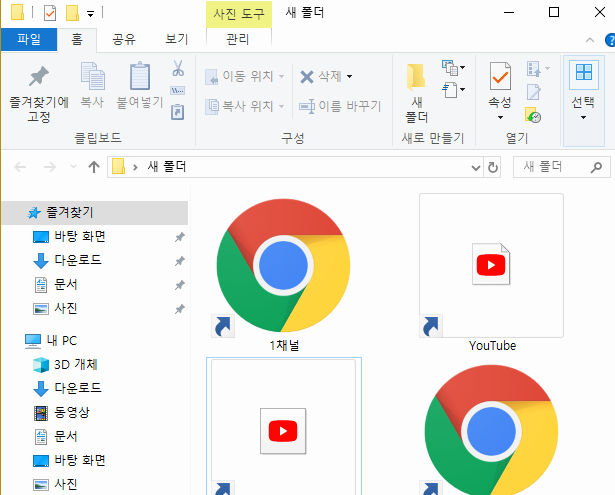615x495 pixels.
Task: Refresh the folder view
Action: pyautogui.click(x=493, y=167)
